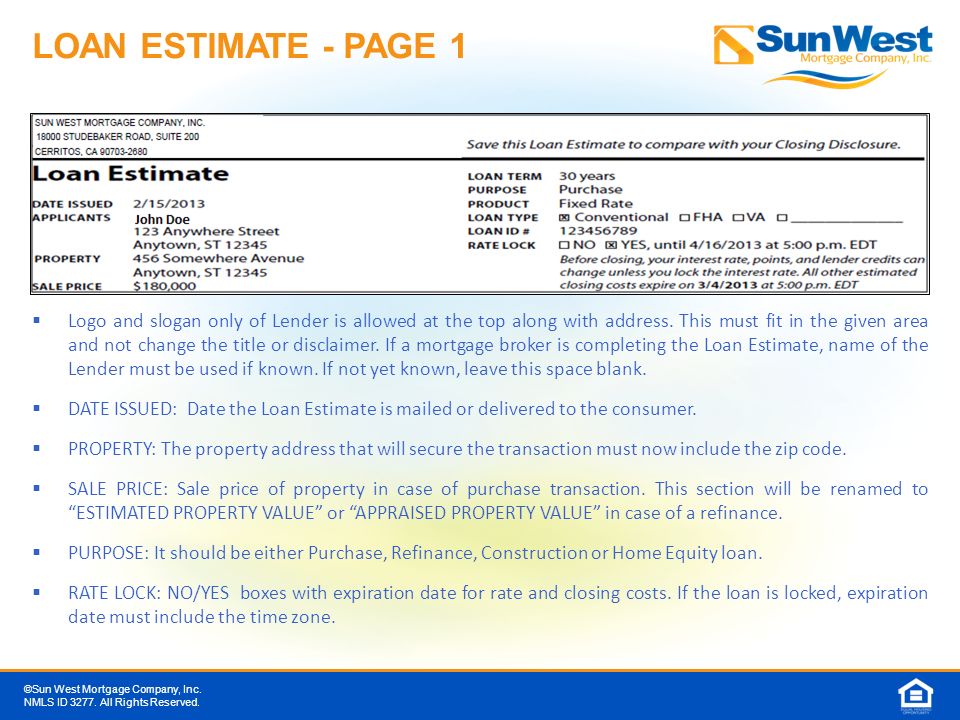Click the LOAN TYPE label

(x=503, y=217)
